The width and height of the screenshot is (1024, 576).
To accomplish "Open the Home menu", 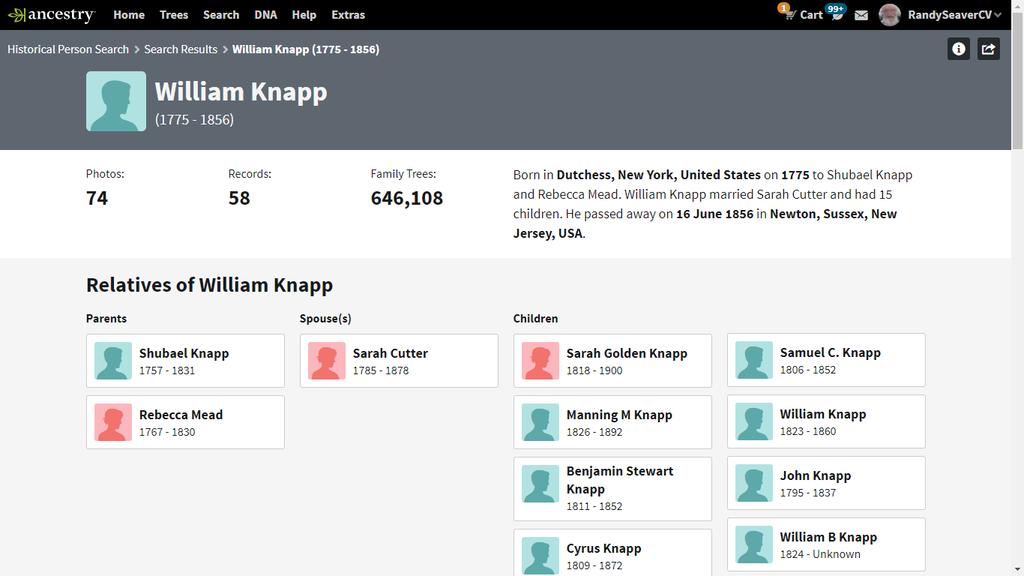I will click(129, 14).
